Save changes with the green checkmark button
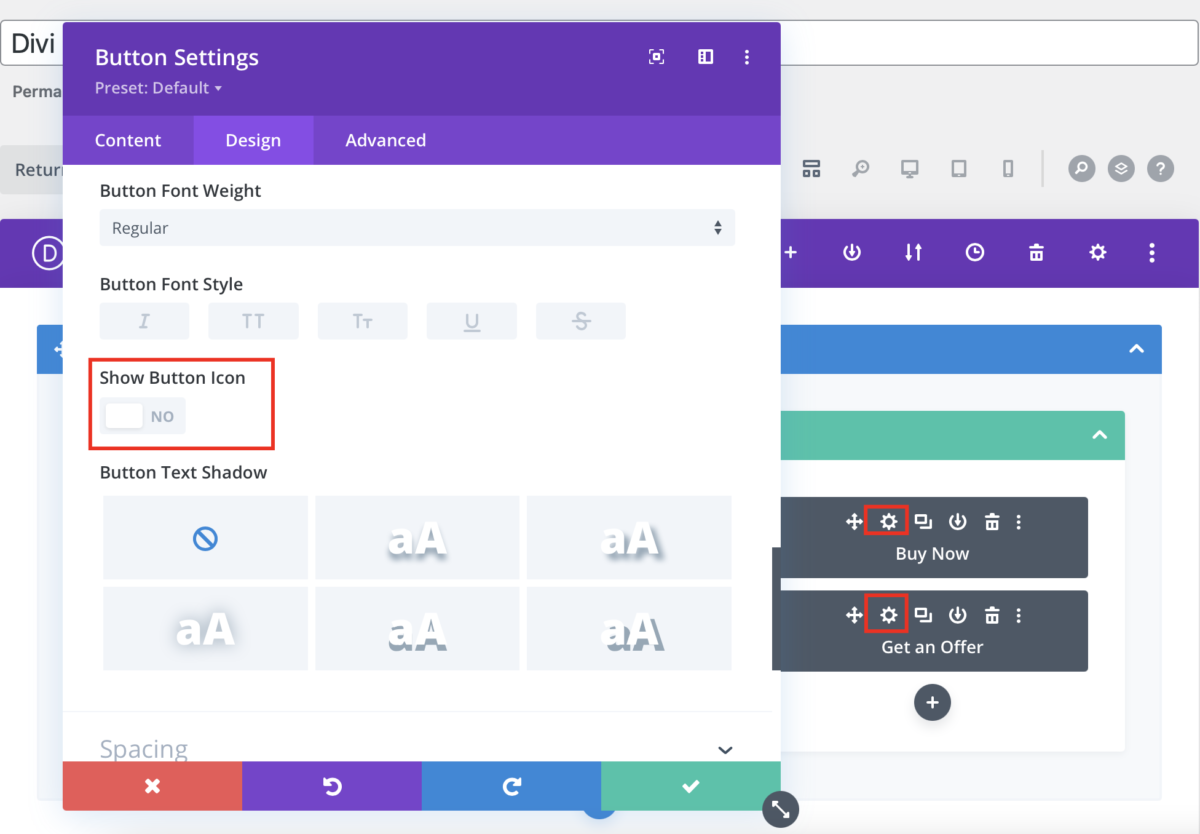The image size is (1200, 834). tap(690, 786)
